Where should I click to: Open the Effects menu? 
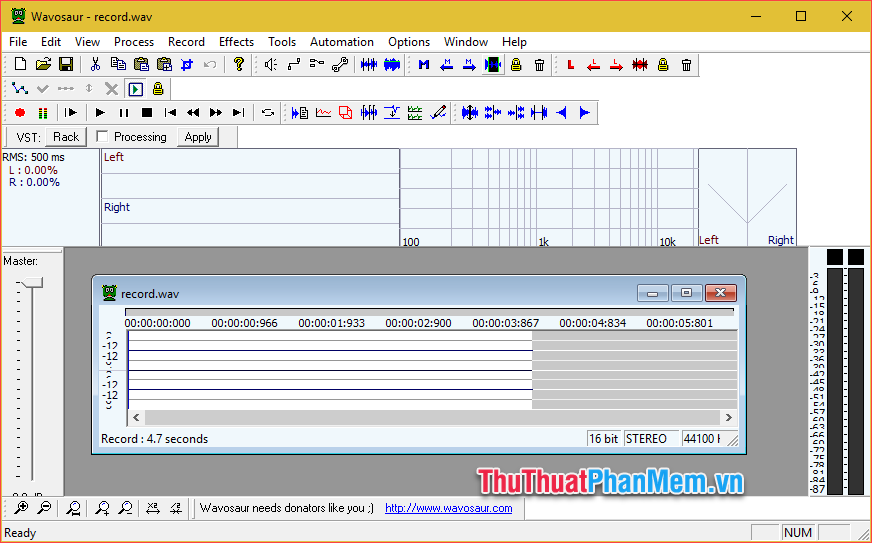pos(236,42)
